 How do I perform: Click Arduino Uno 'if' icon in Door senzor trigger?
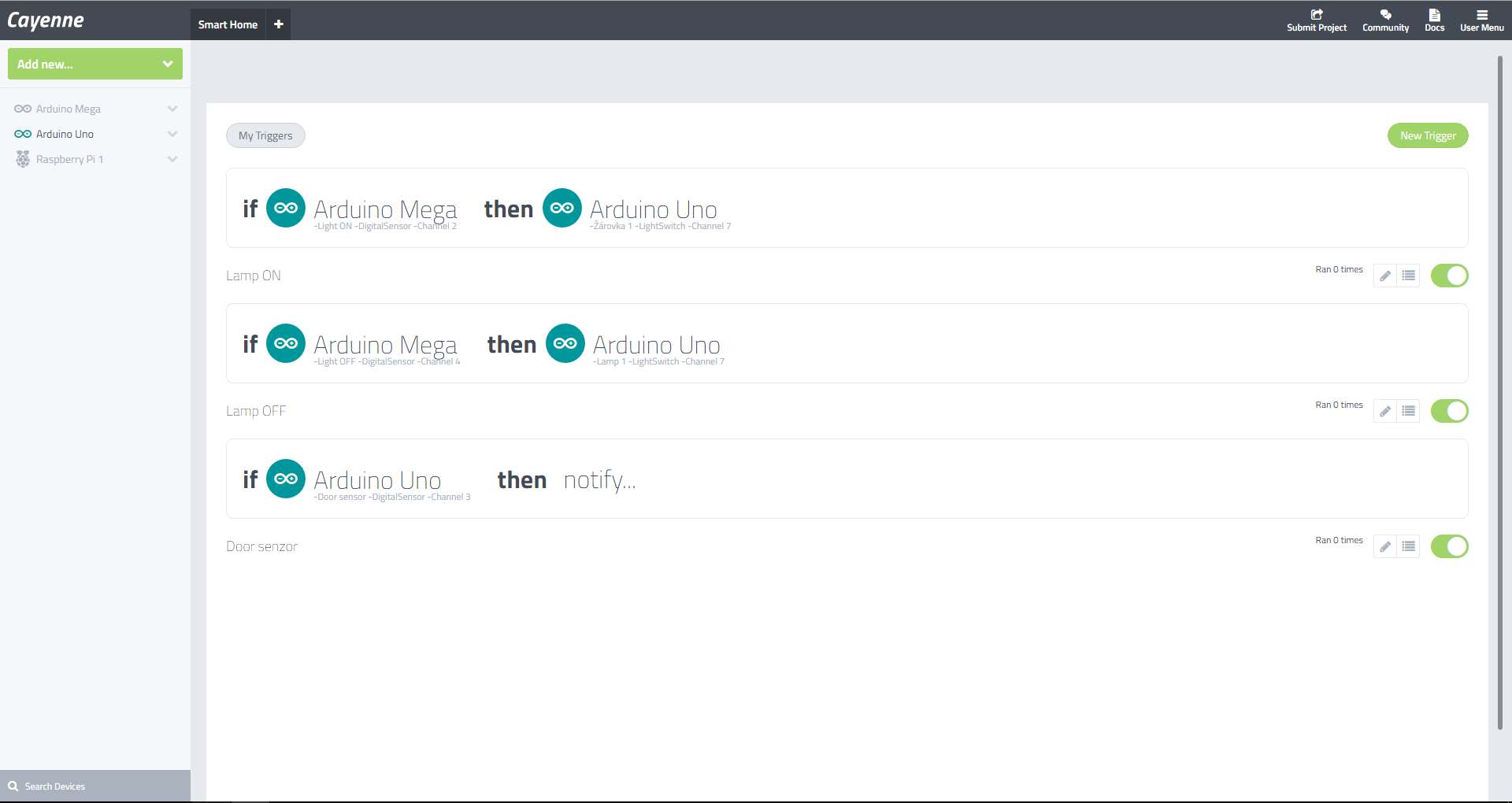pos(286,479)
